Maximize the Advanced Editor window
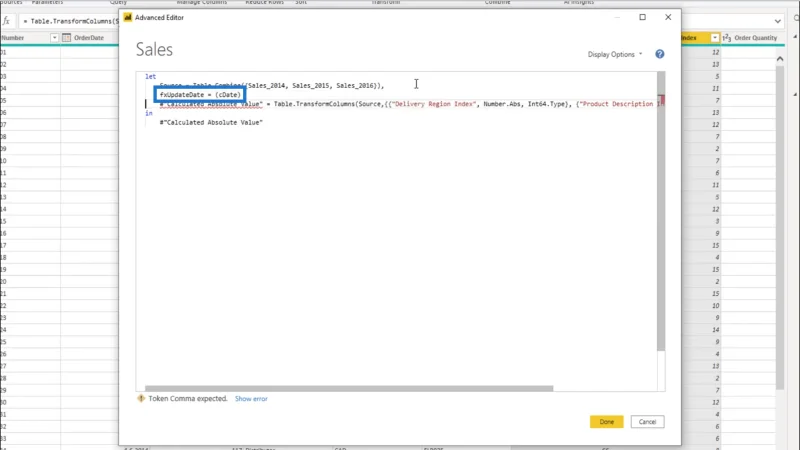This screenshot has height=450, width=800. pos(642,17)
